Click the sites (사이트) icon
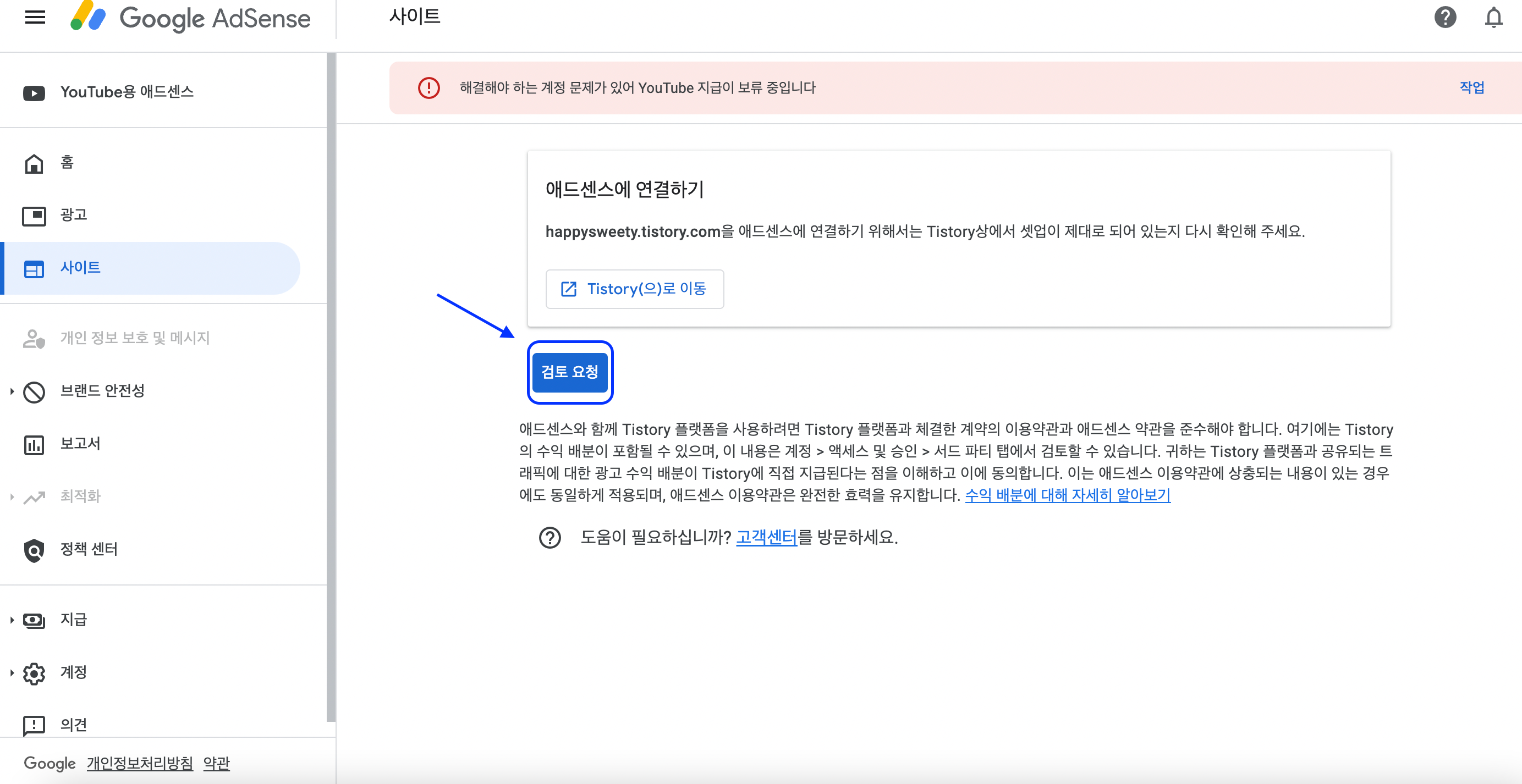This screenshot has height=784, width=1522. pyautogui.click(x=34, y=269)
